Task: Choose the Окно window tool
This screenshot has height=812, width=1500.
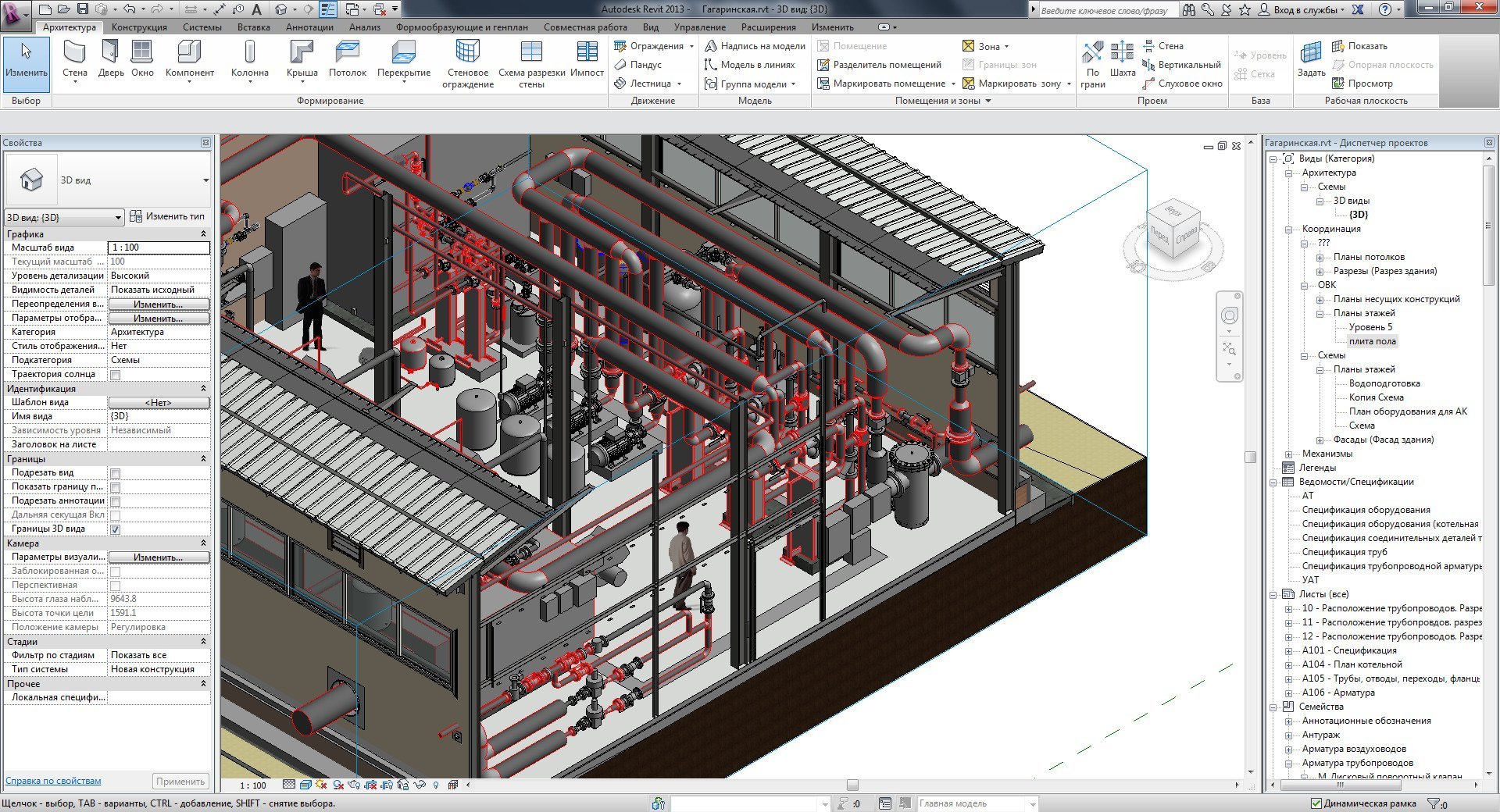Action: pyautogui.click(x=142, y=59)
